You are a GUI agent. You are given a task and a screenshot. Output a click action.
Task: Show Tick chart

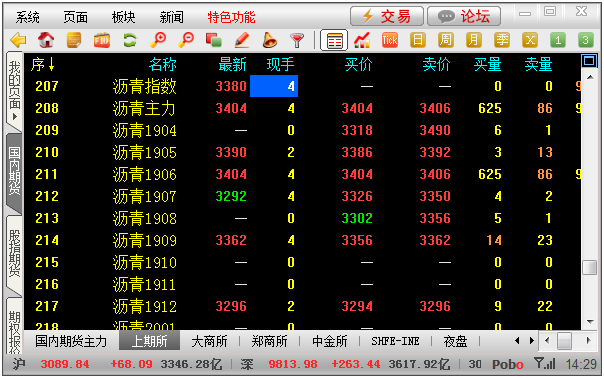tap(390, 40)
